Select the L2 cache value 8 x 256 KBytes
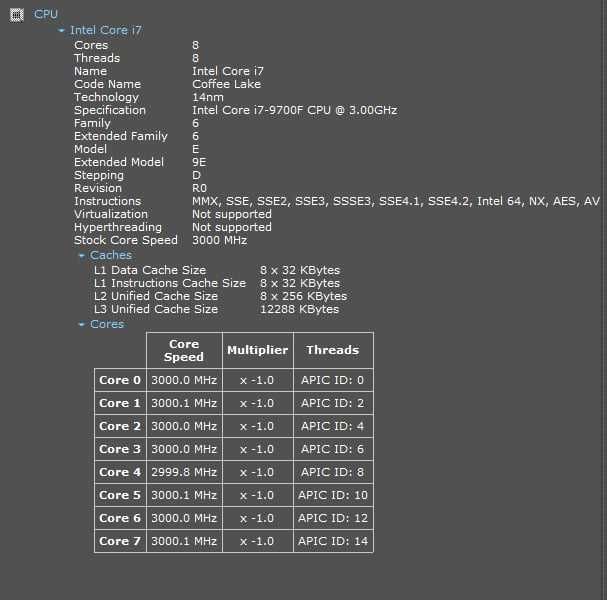The width and height of the screenshot is (607, 600). pyautogui.click(x=304, y=296)
